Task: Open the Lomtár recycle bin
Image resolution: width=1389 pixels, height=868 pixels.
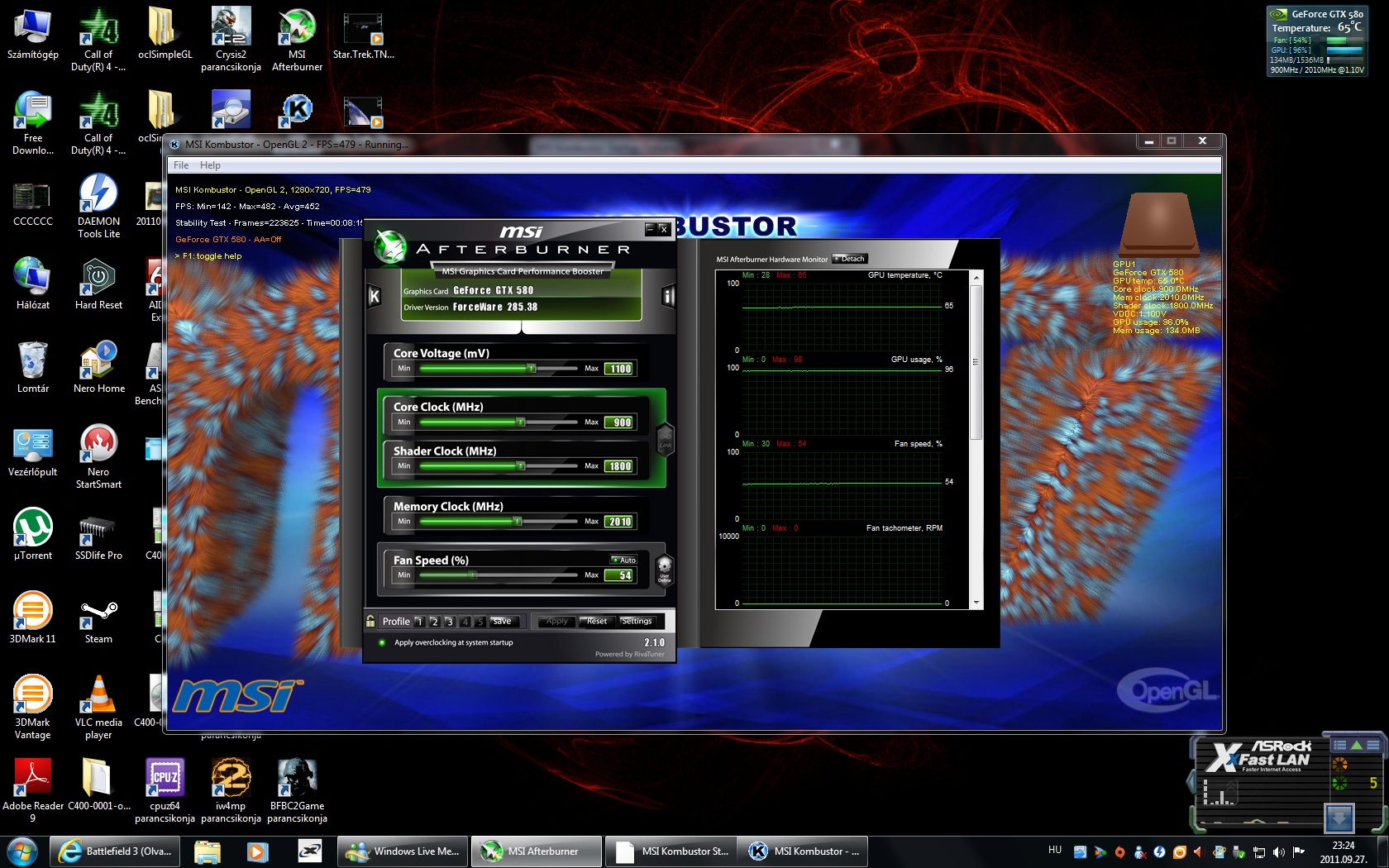Action: tap(33, 368)
